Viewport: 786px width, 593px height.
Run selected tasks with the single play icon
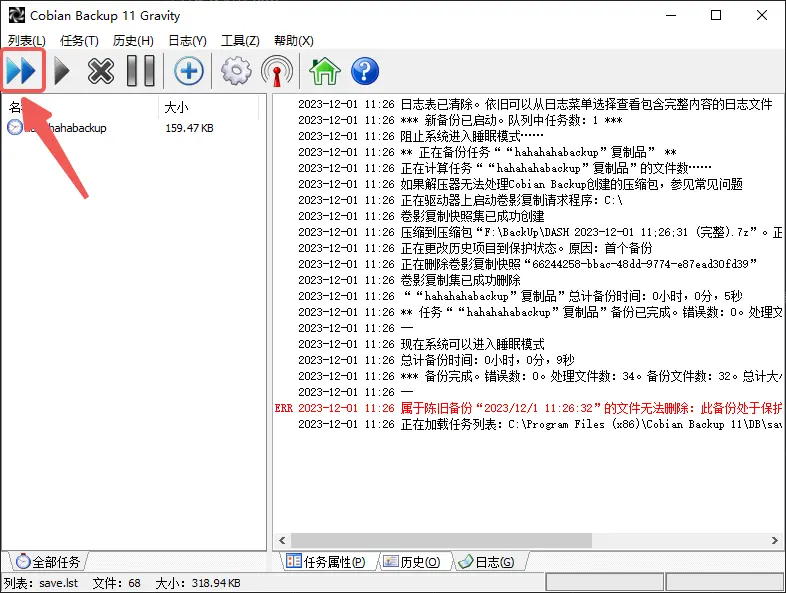[x=62, y=71]
